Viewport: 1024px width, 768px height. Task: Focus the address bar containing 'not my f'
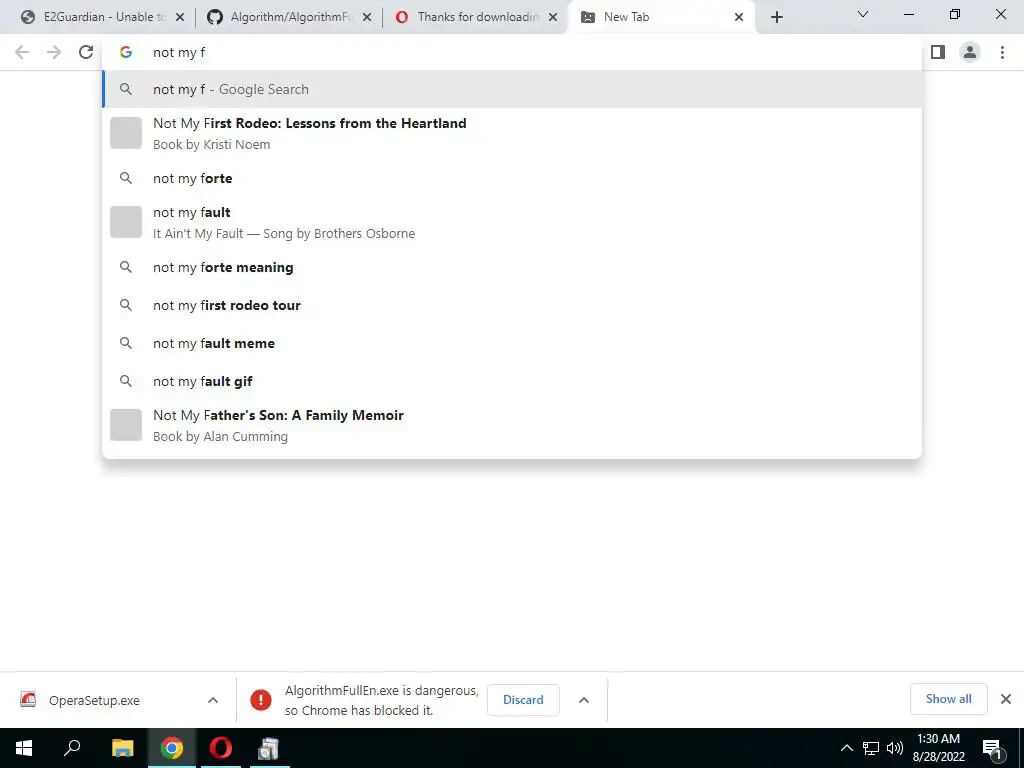coord(512,52)
